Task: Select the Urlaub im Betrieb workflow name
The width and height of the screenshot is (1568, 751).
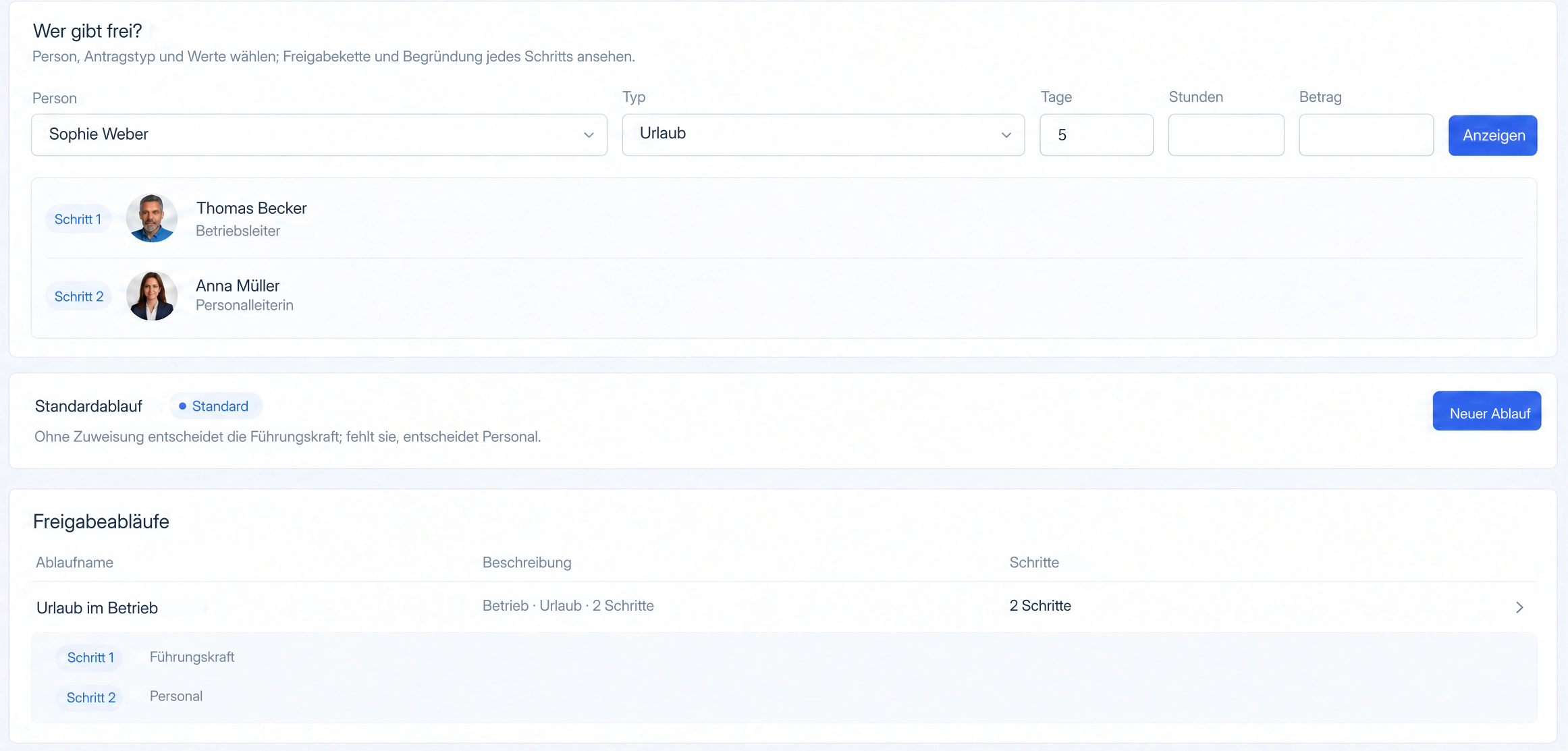Action: (97, 608)
